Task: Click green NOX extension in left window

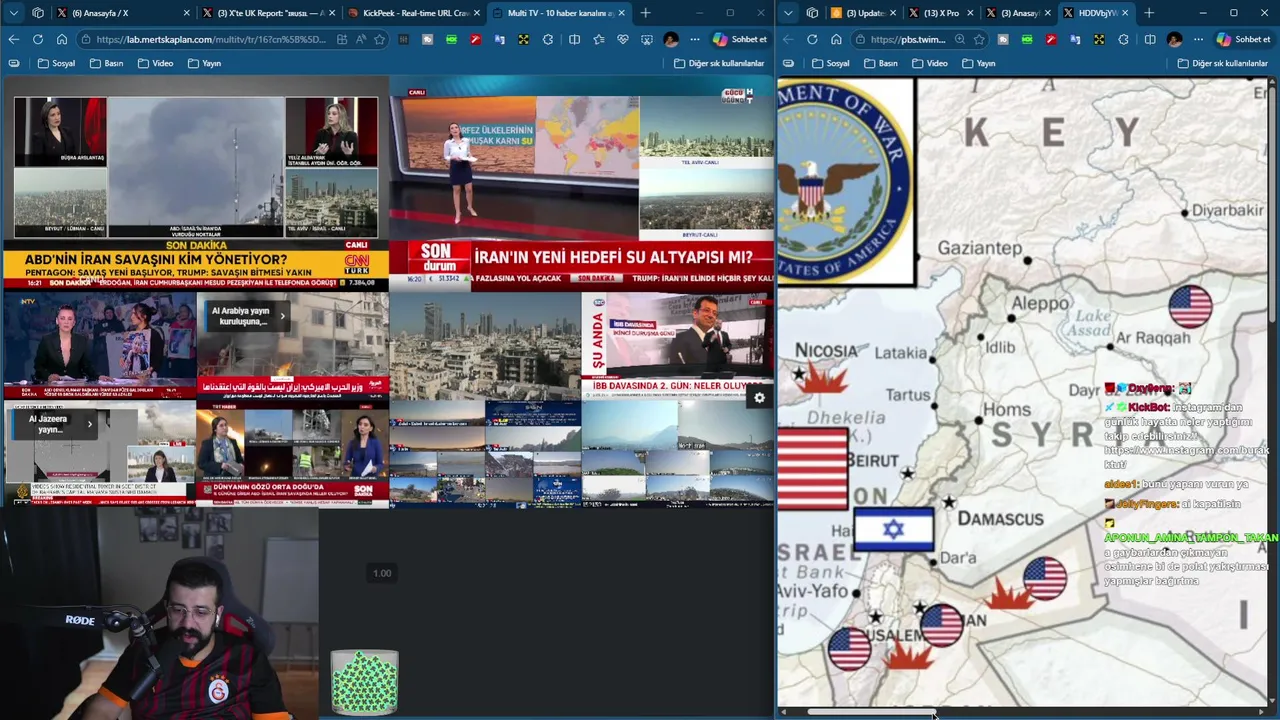Action: [x=452, y=39]
